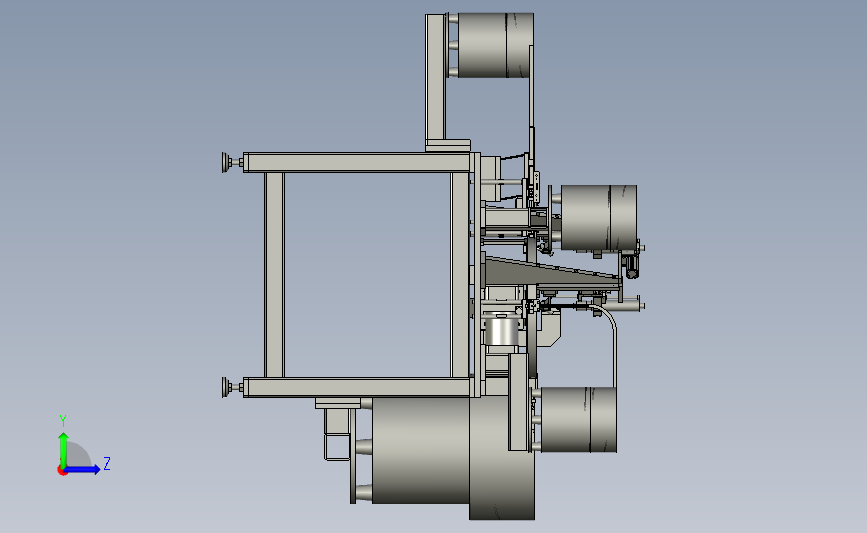867x533 pixels.
Task: Click the blue Z axis arrow of the triad
Action: pyautogui.click(x=83, y=470)
